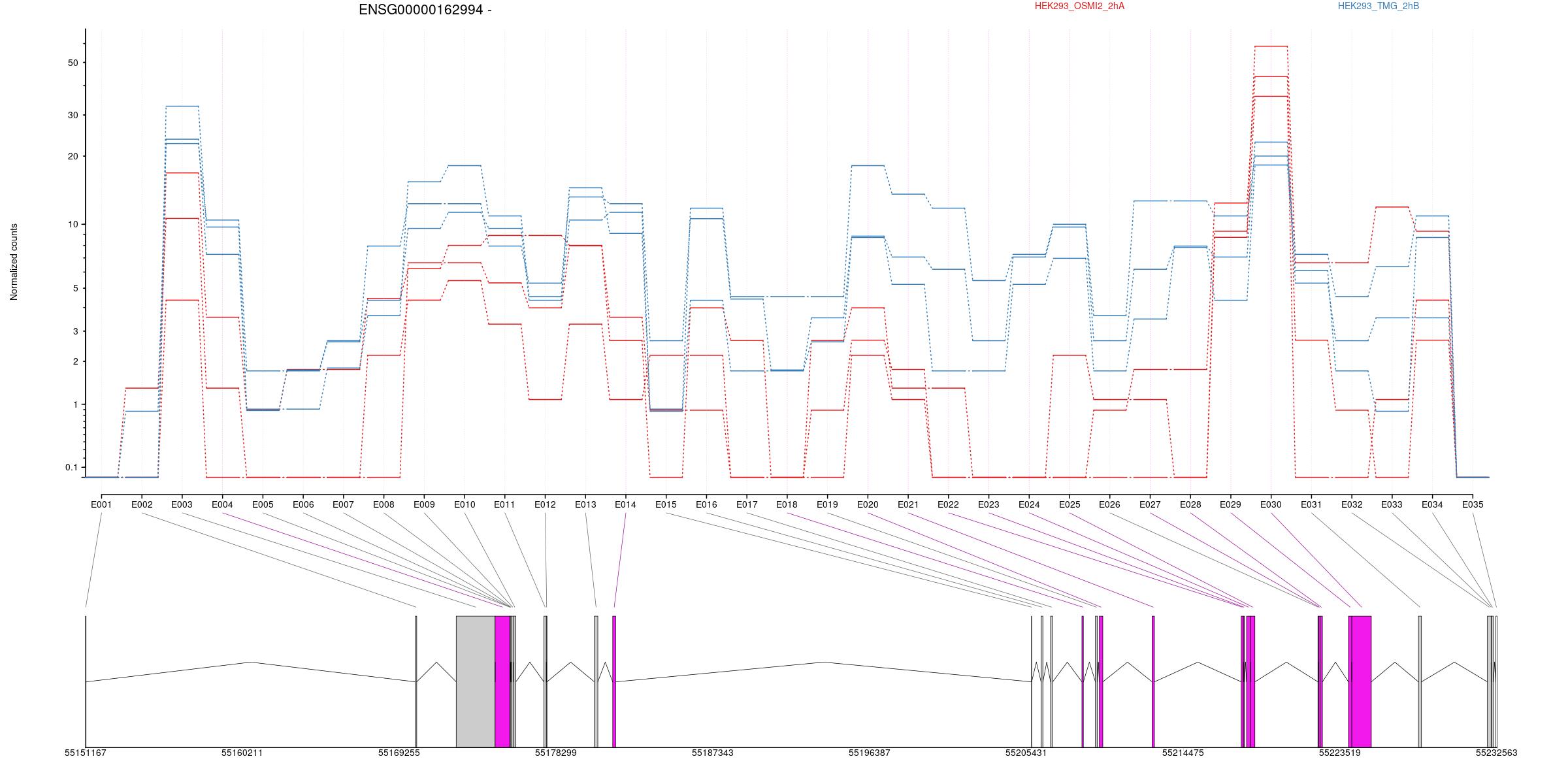
Task: Click y-axis tick value 20
Action: pyautogui.click(x=73, y=156)
